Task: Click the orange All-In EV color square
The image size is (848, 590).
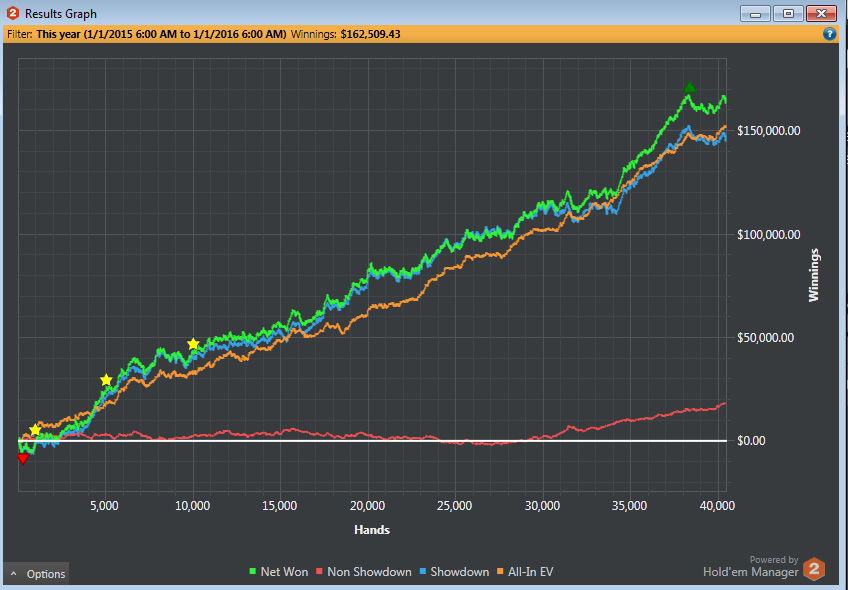Action: (505, 572)
